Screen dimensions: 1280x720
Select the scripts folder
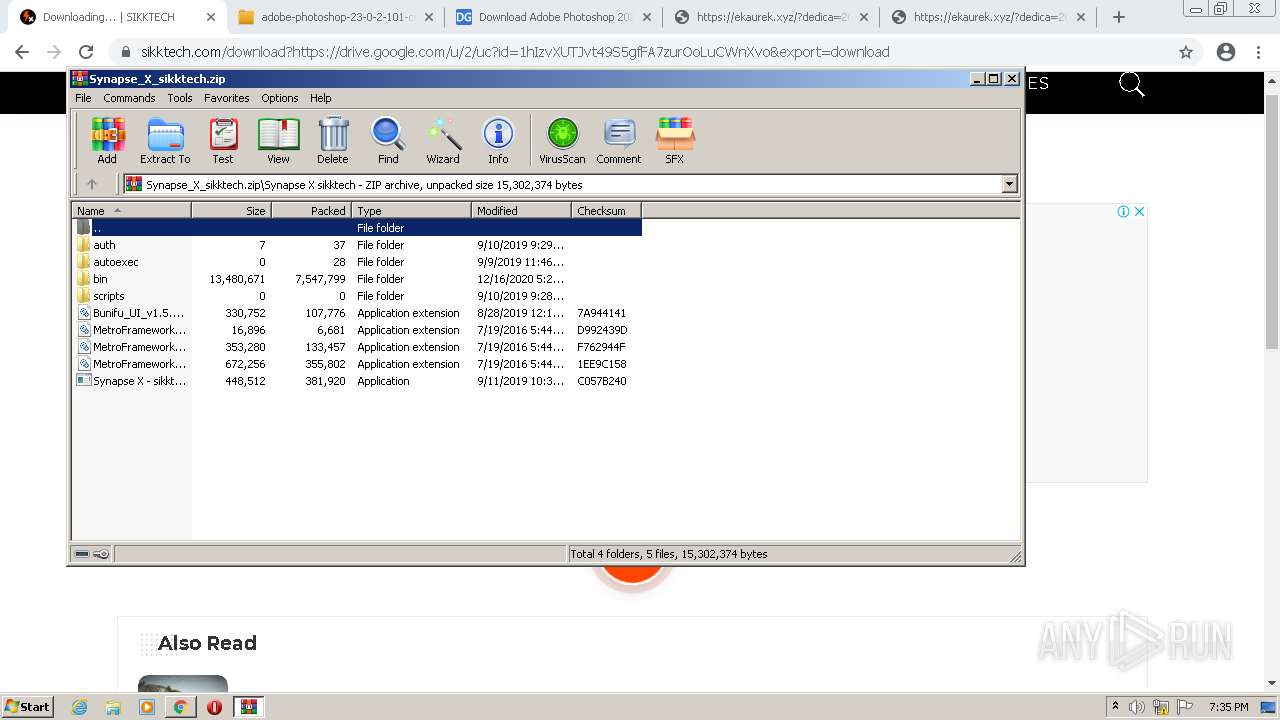pyautogui.click(x=109, y=296)
